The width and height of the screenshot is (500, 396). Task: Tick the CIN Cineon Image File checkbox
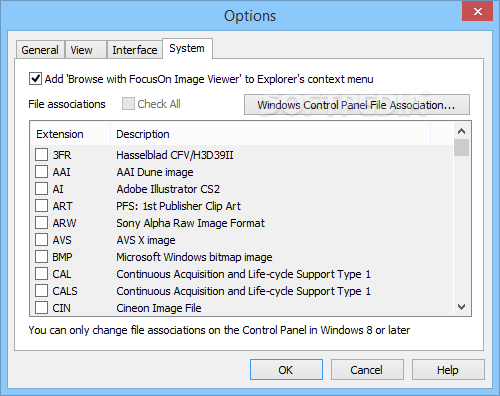click(41, 308)
